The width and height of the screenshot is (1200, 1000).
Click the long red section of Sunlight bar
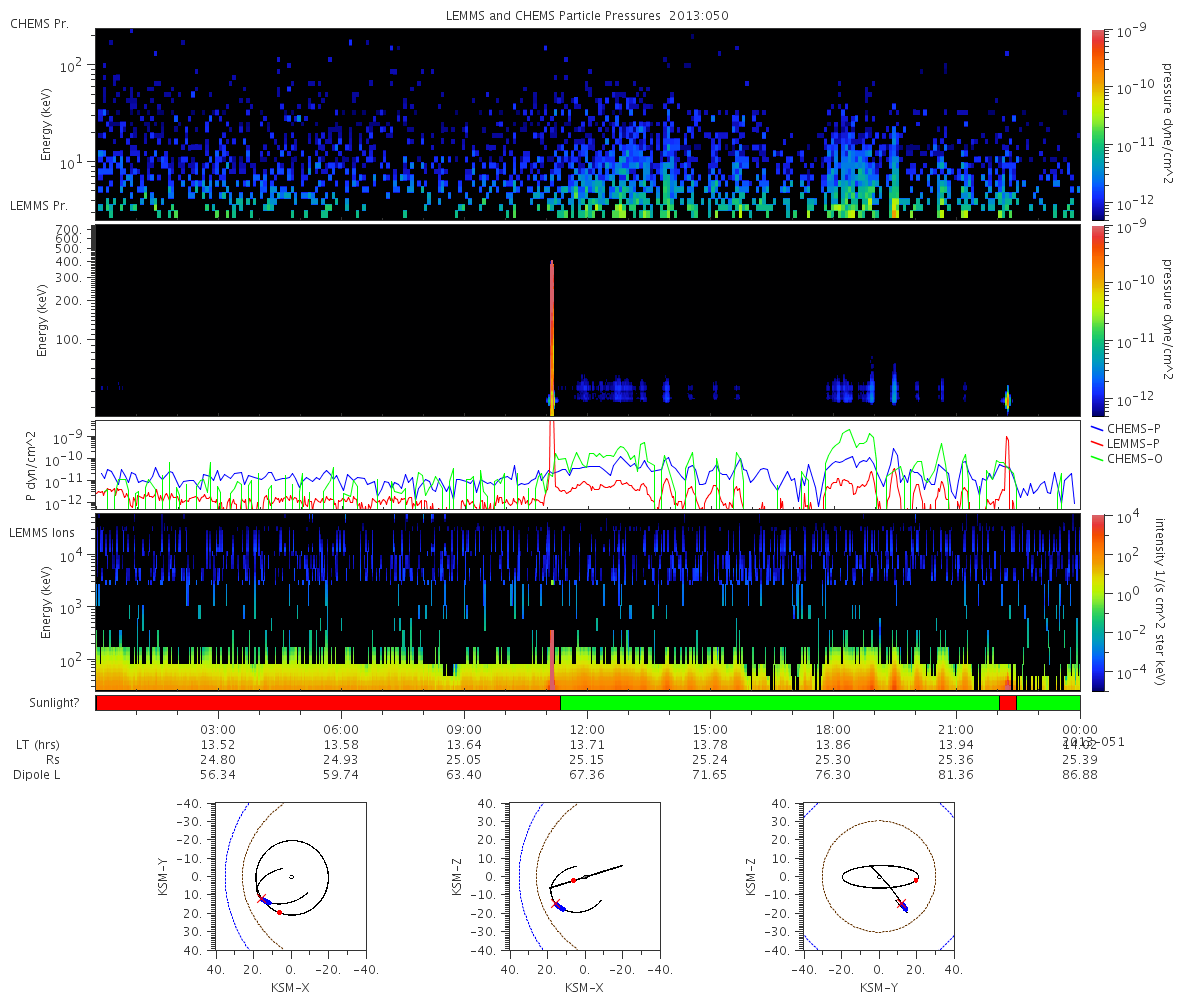tap(328, 703)
